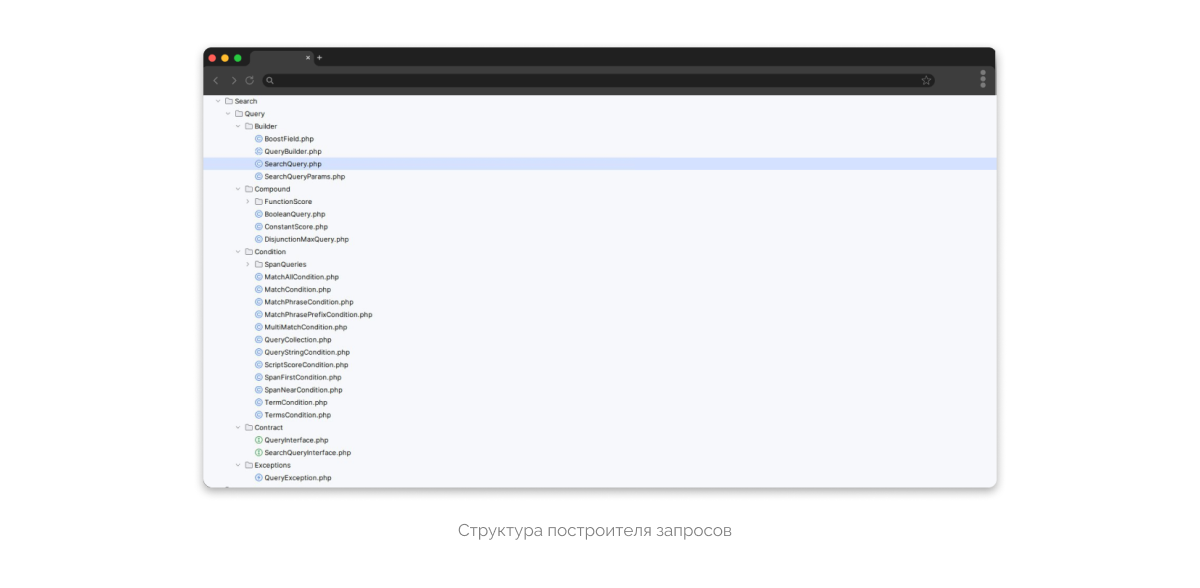Collapse the Builder folder chevron

pyautogui.click(x=238, y=126)
